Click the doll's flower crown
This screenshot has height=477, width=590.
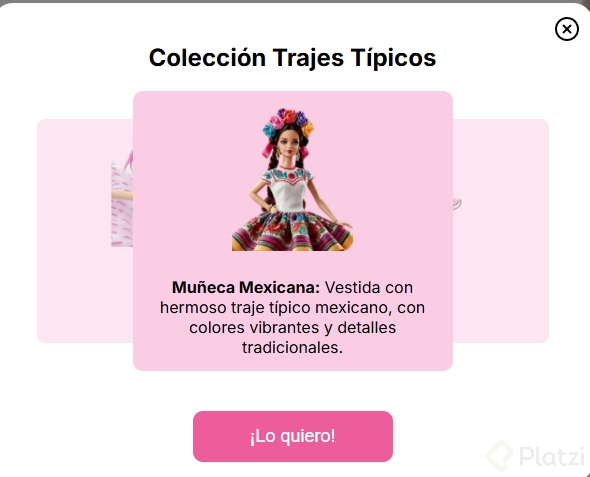click(x=288, y=122)
